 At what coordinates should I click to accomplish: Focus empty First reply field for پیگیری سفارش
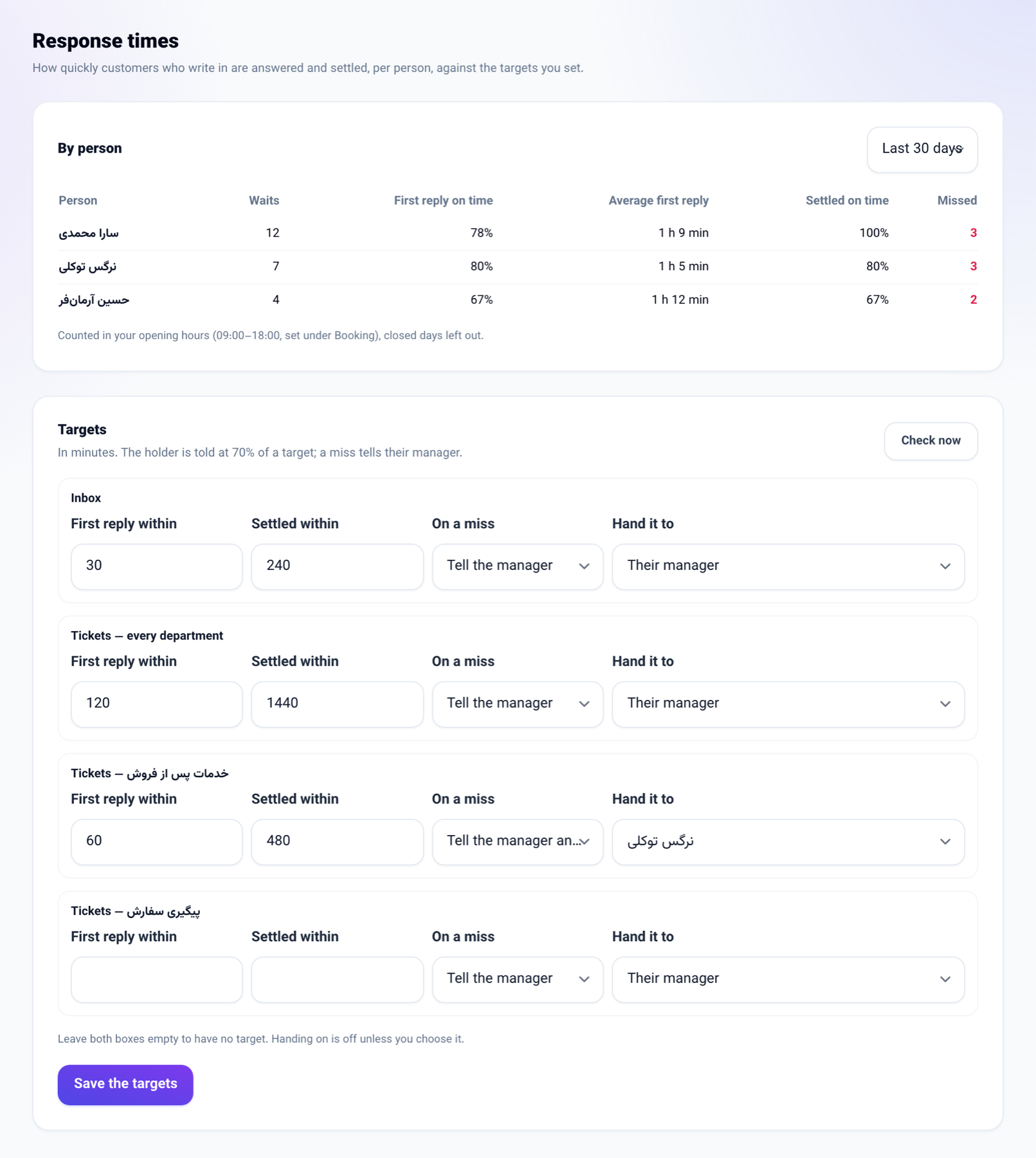[157, 979]
